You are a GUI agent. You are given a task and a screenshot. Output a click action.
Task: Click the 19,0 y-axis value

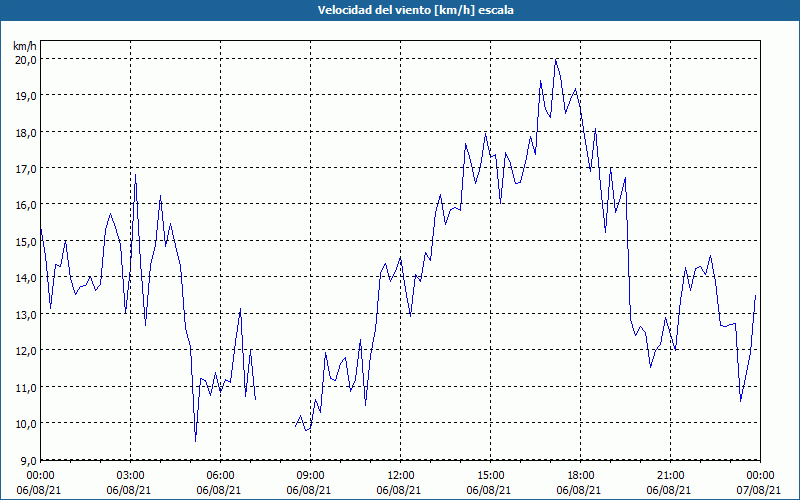click(x=26, y=95)
